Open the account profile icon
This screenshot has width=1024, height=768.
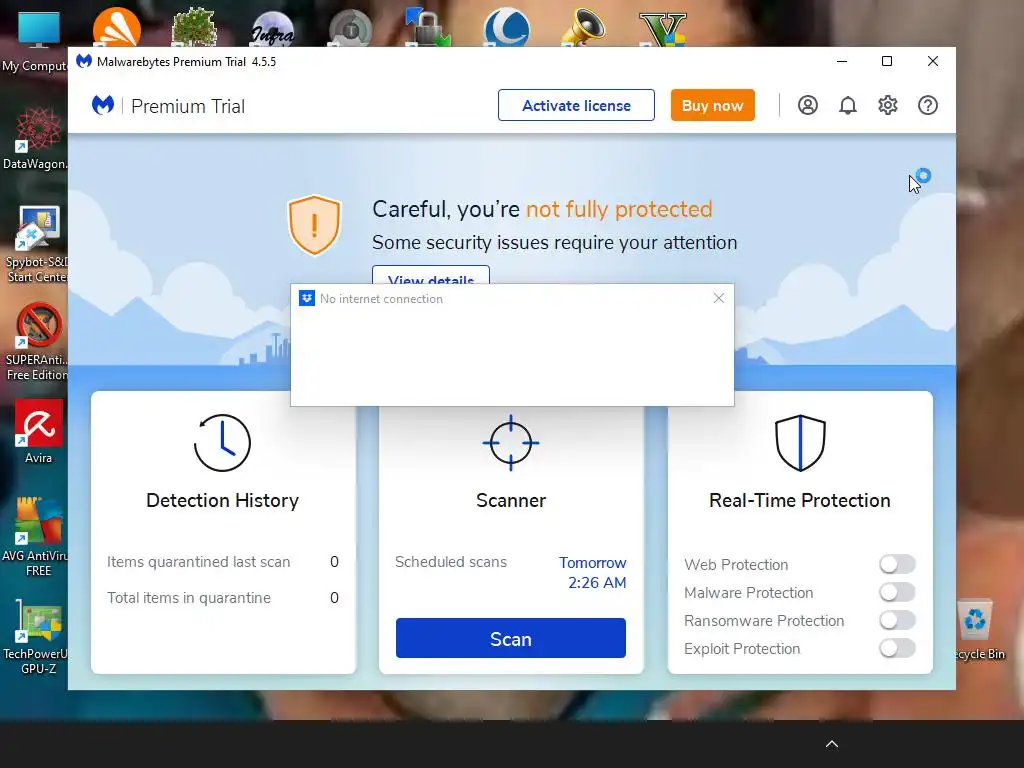pyautogui.click(x=807, y=105)
